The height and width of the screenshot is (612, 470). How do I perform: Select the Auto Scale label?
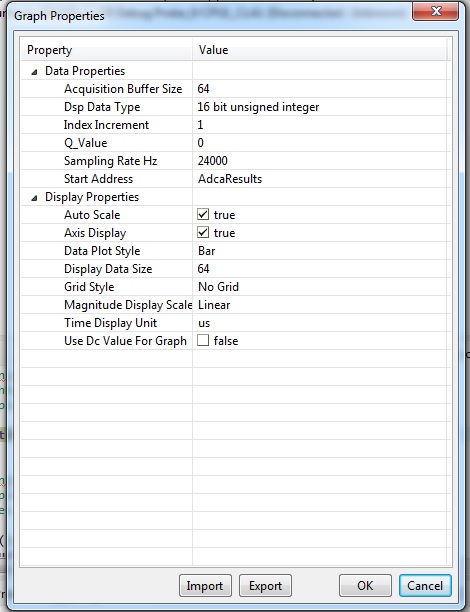tap(92, 215)
